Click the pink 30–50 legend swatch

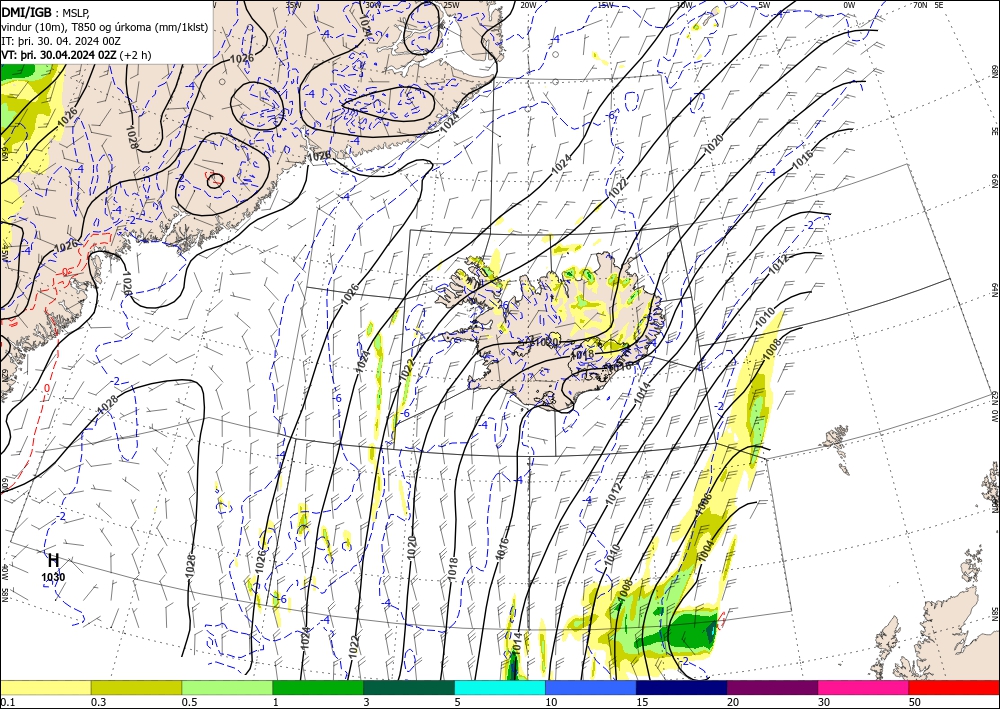click(864, 687)
